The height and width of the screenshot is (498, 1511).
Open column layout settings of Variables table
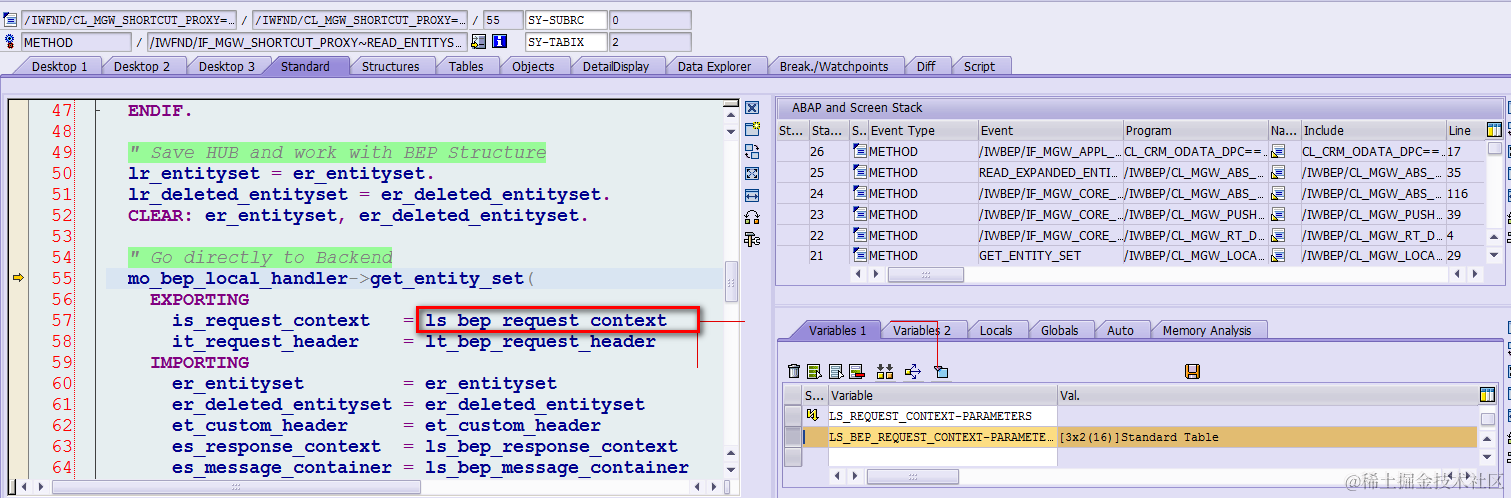pos(1487,395)
